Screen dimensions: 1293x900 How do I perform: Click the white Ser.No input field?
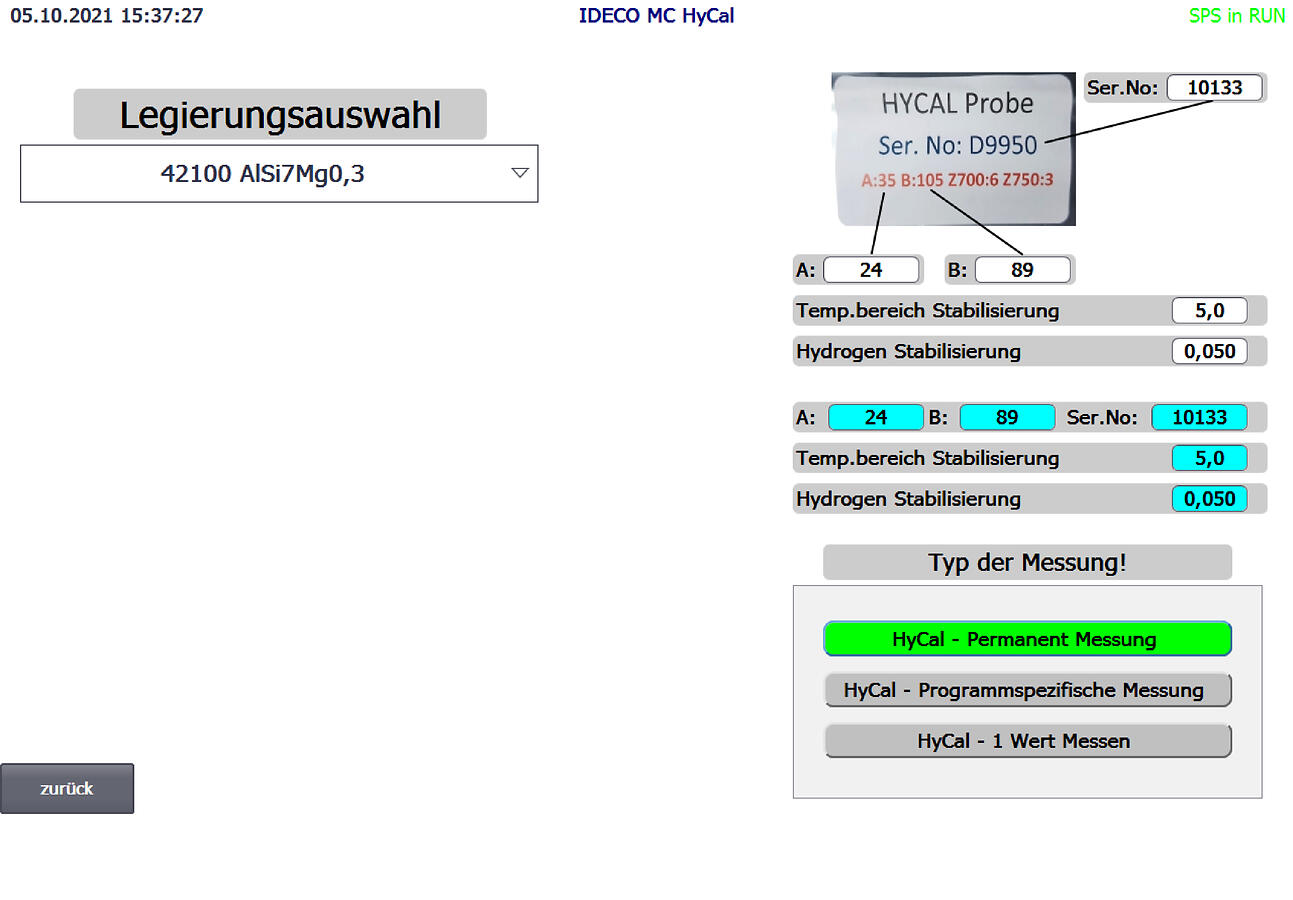[x=1214, y=88]
